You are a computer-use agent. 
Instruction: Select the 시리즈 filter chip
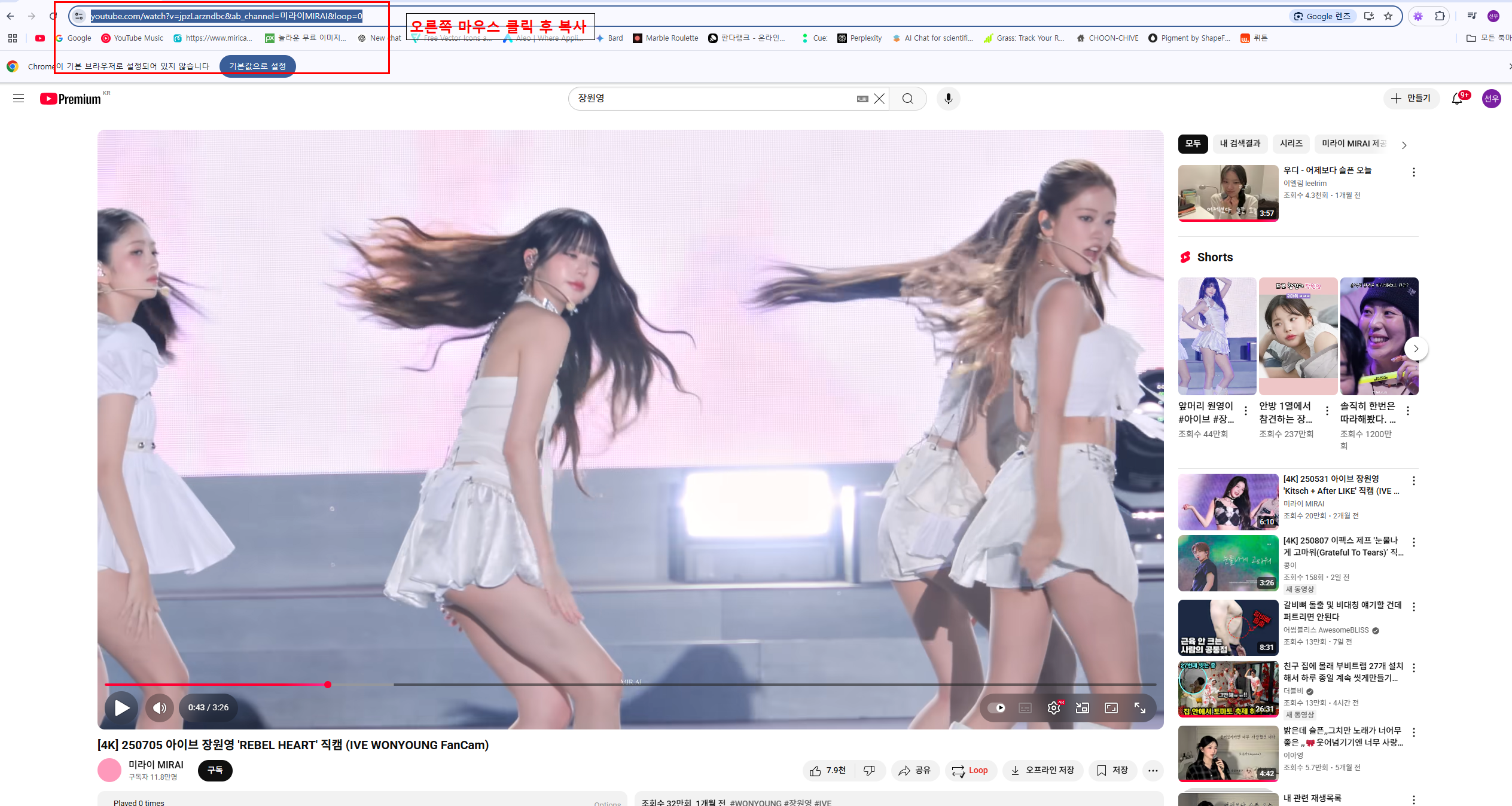1291,144
